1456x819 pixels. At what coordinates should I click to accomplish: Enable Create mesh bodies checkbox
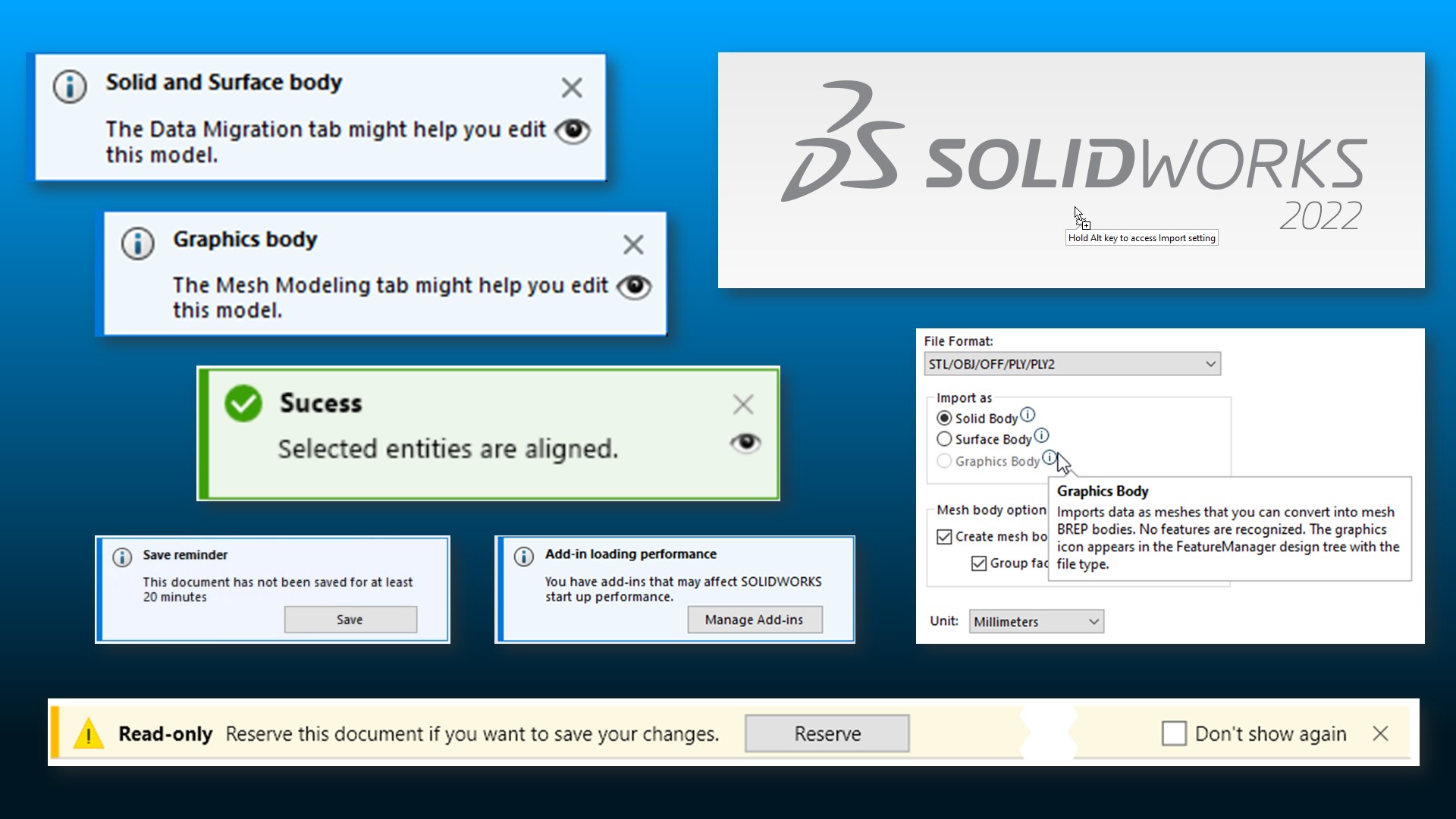pyautogui.click(x=944, y=536)
